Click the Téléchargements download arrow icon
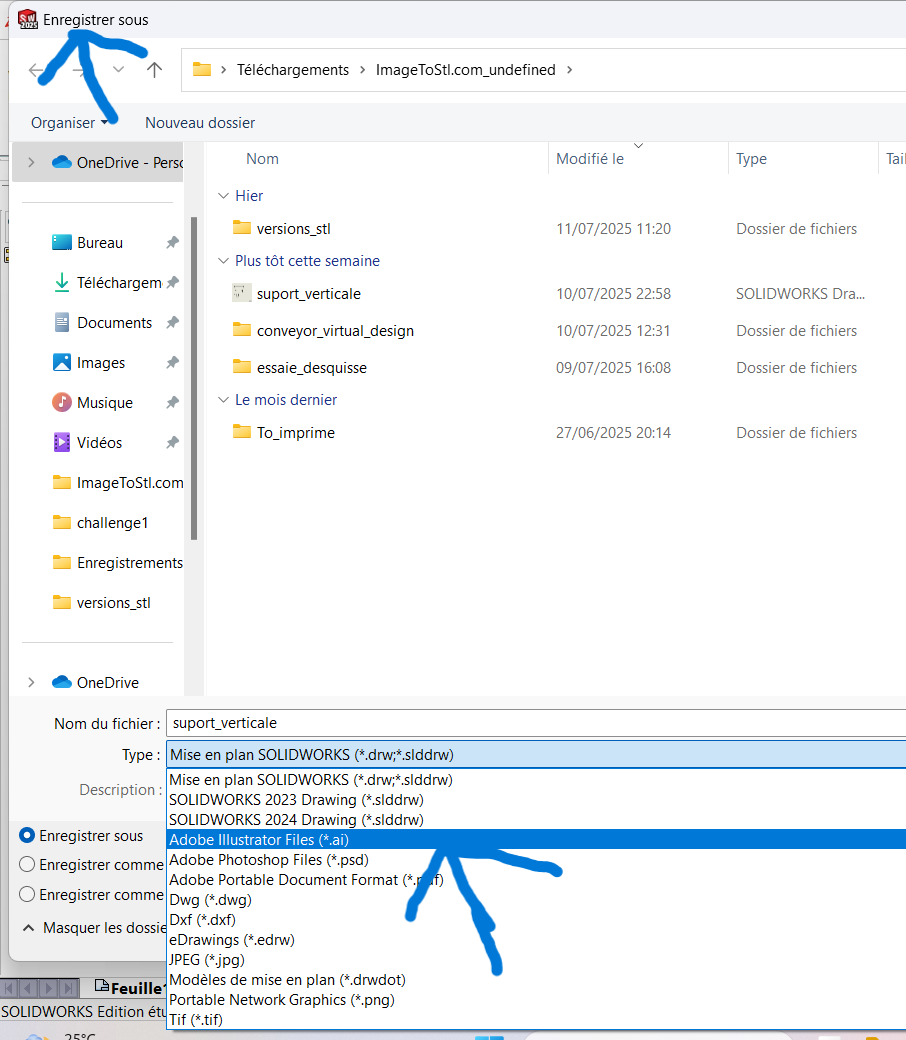 [x=62, y=283]
